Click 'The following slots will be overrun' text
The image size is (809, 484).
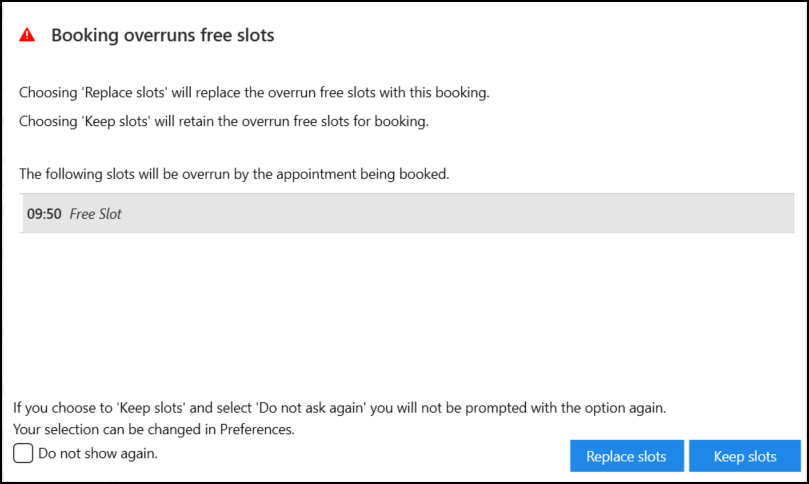[x=234, y=174]
